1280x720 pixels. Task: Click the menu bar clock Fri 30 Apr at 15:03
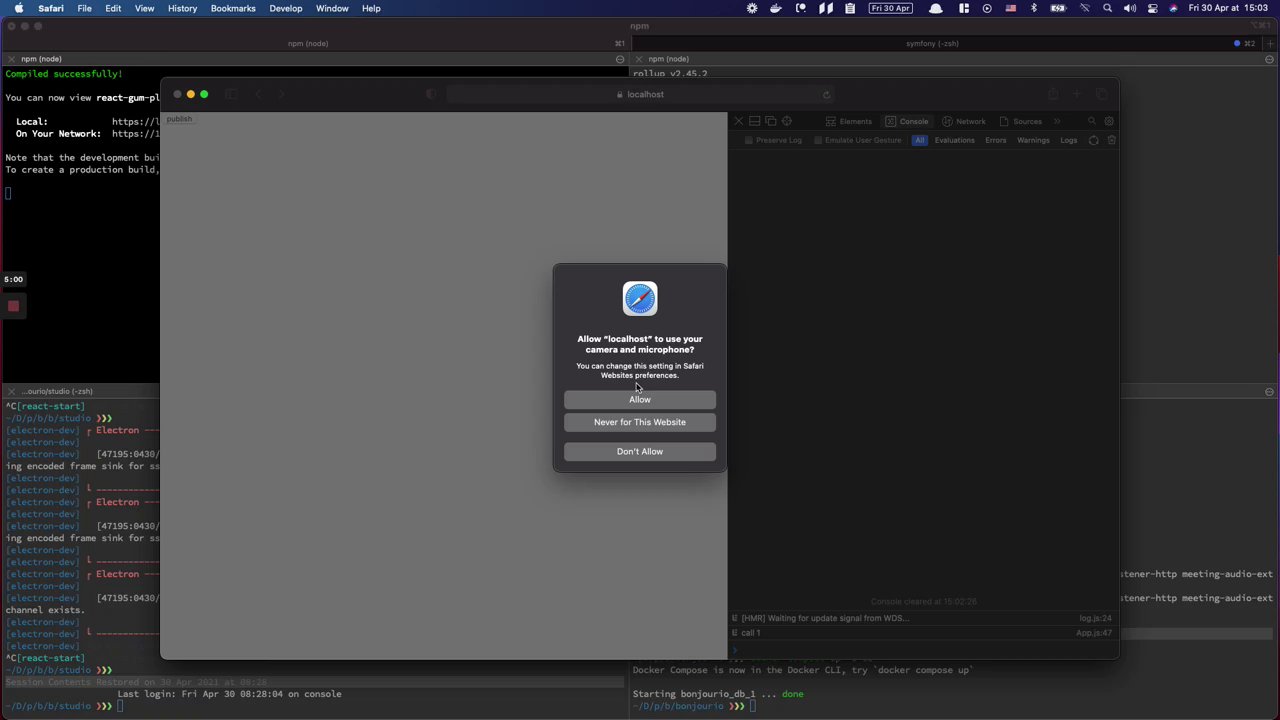(1229, 8)
